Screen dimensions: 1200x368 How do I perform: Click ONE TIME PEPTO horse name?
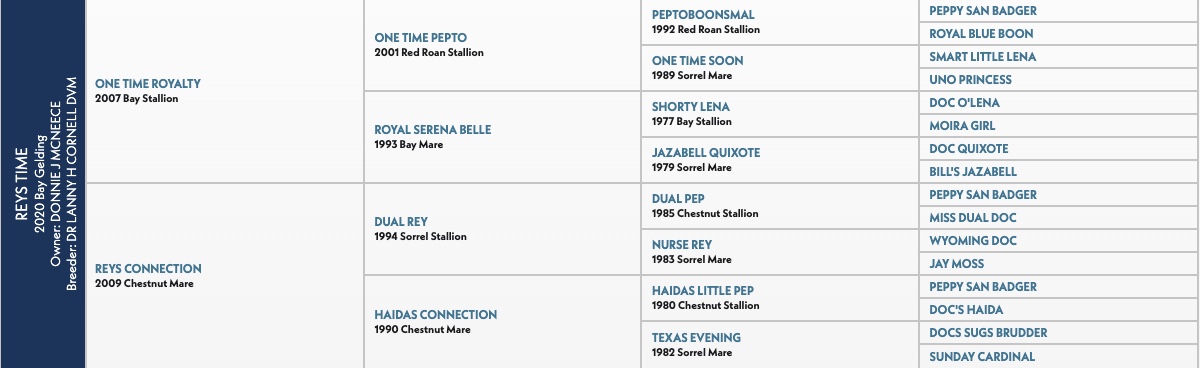pyautogui.click(x=420, y=38)
